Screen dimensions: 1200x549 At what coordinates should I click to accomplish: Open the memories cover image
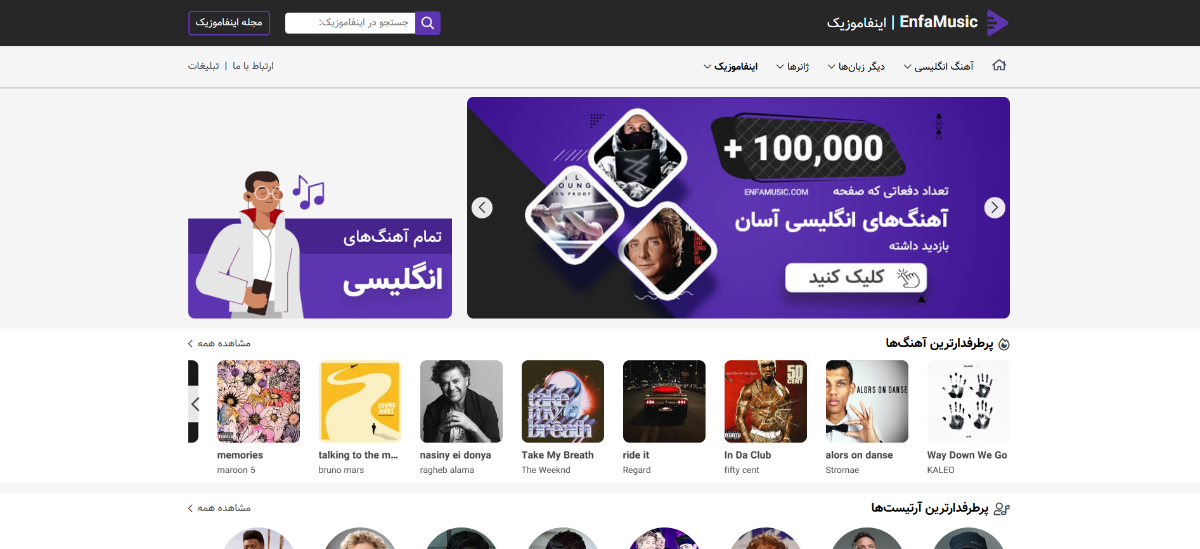point(258,401)
